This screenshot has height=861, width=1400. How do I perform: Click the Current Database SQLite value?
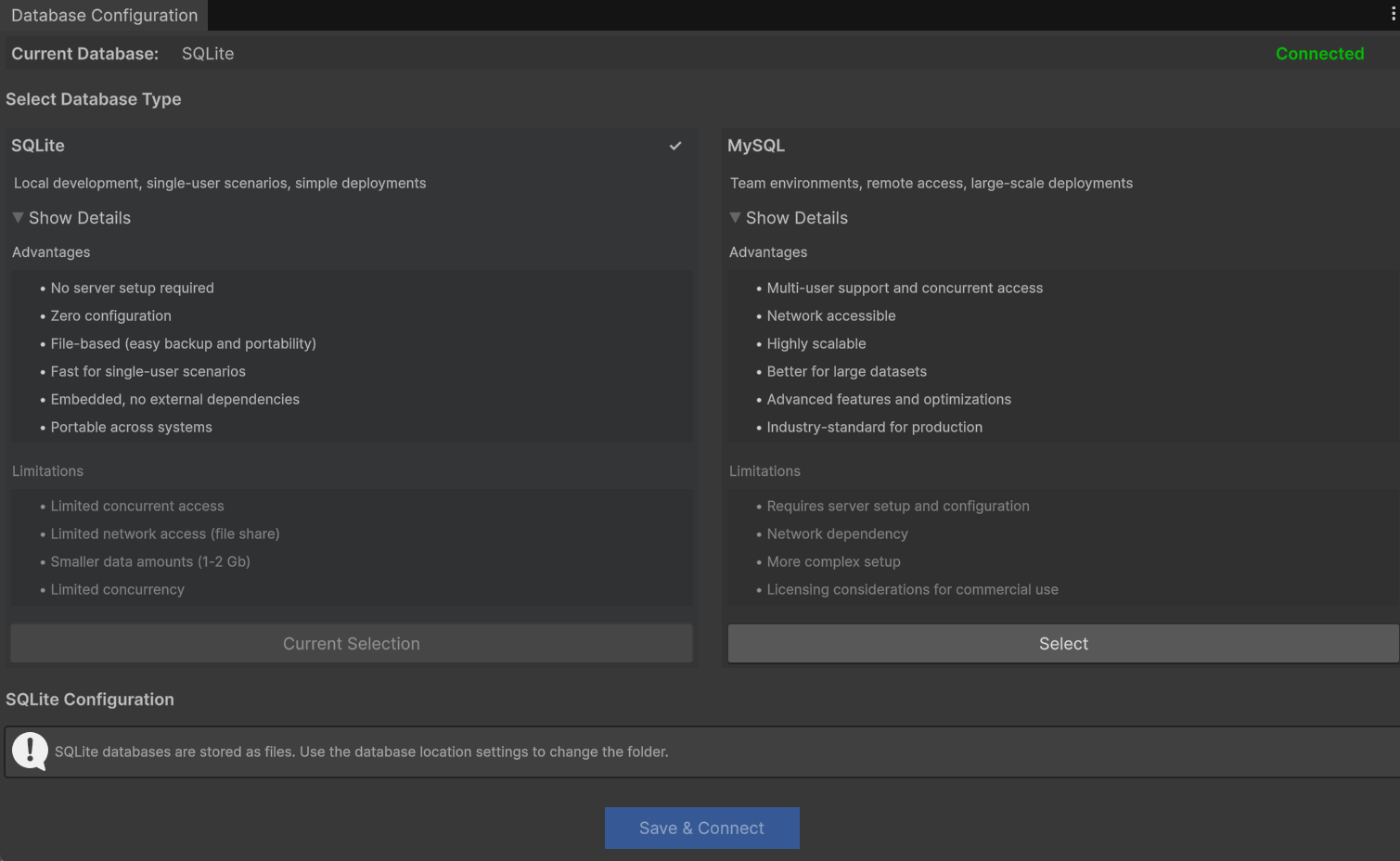pyautogui.click(x=208, y=54)
